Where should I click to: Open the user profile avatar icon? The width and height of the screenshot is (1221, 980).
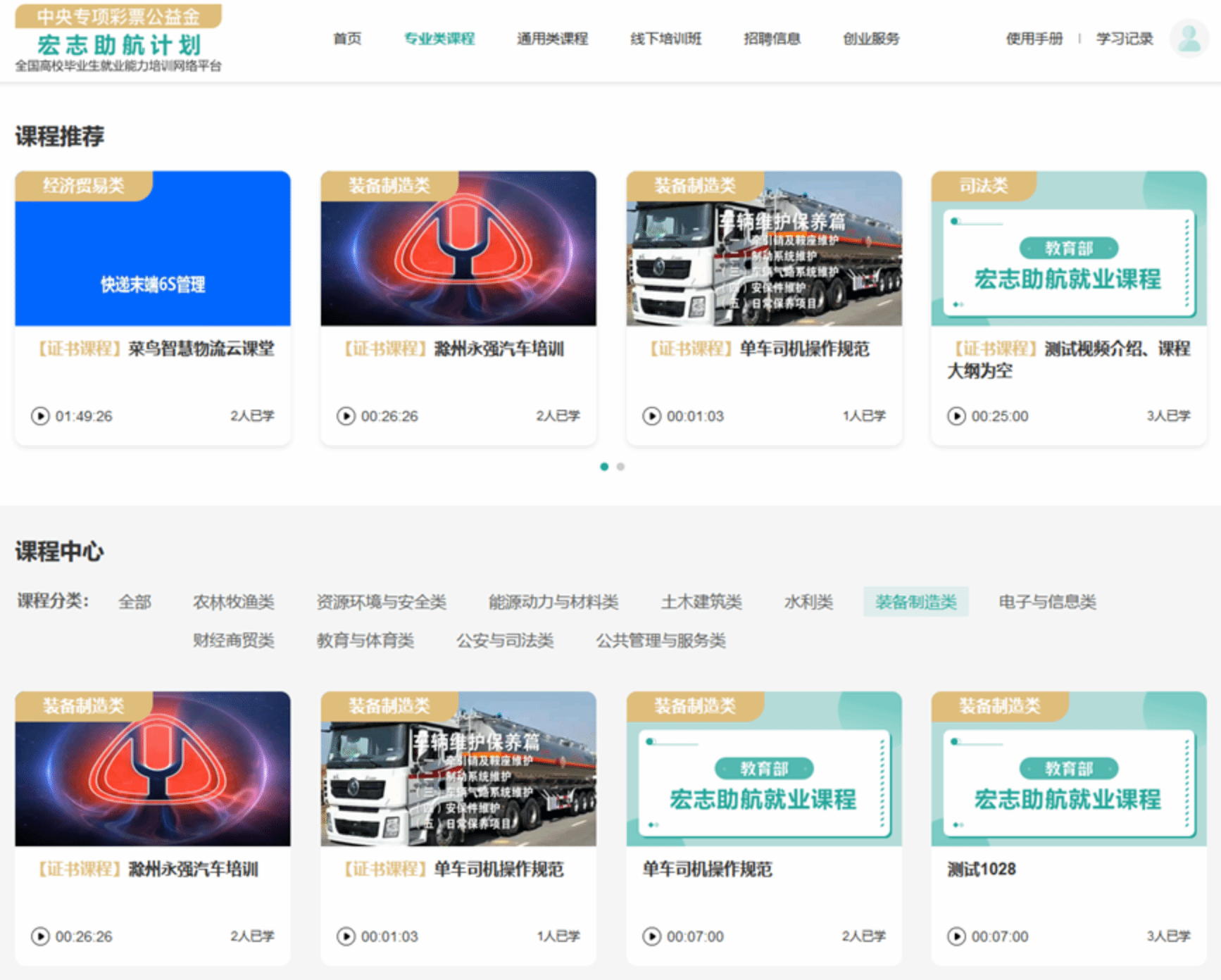pos(1189,38)
